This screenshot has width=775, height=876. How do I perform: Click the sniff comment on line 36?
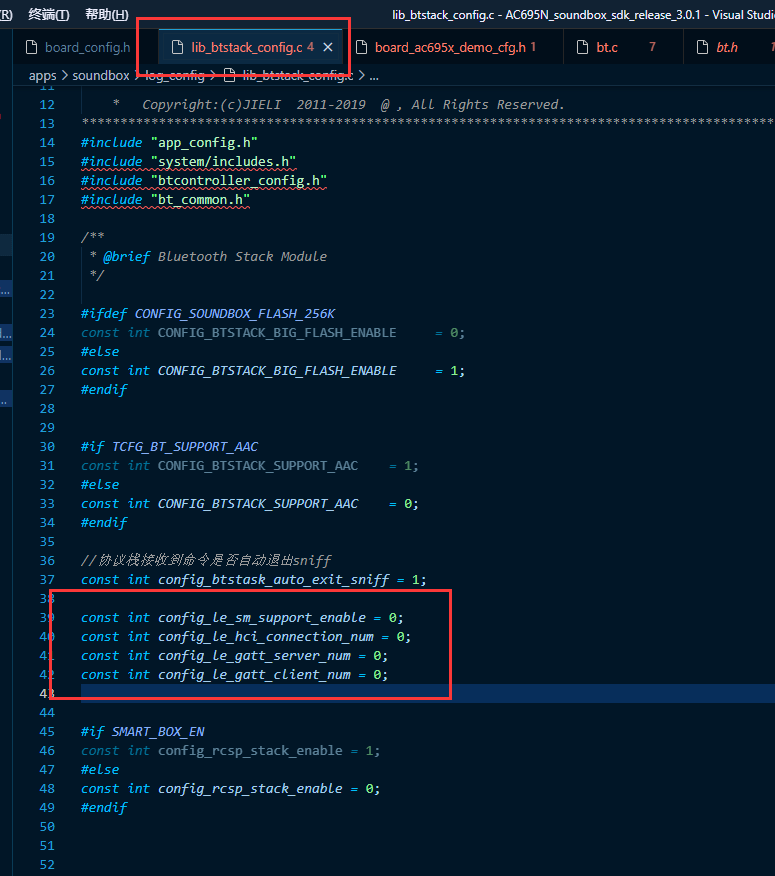[206, 560]
